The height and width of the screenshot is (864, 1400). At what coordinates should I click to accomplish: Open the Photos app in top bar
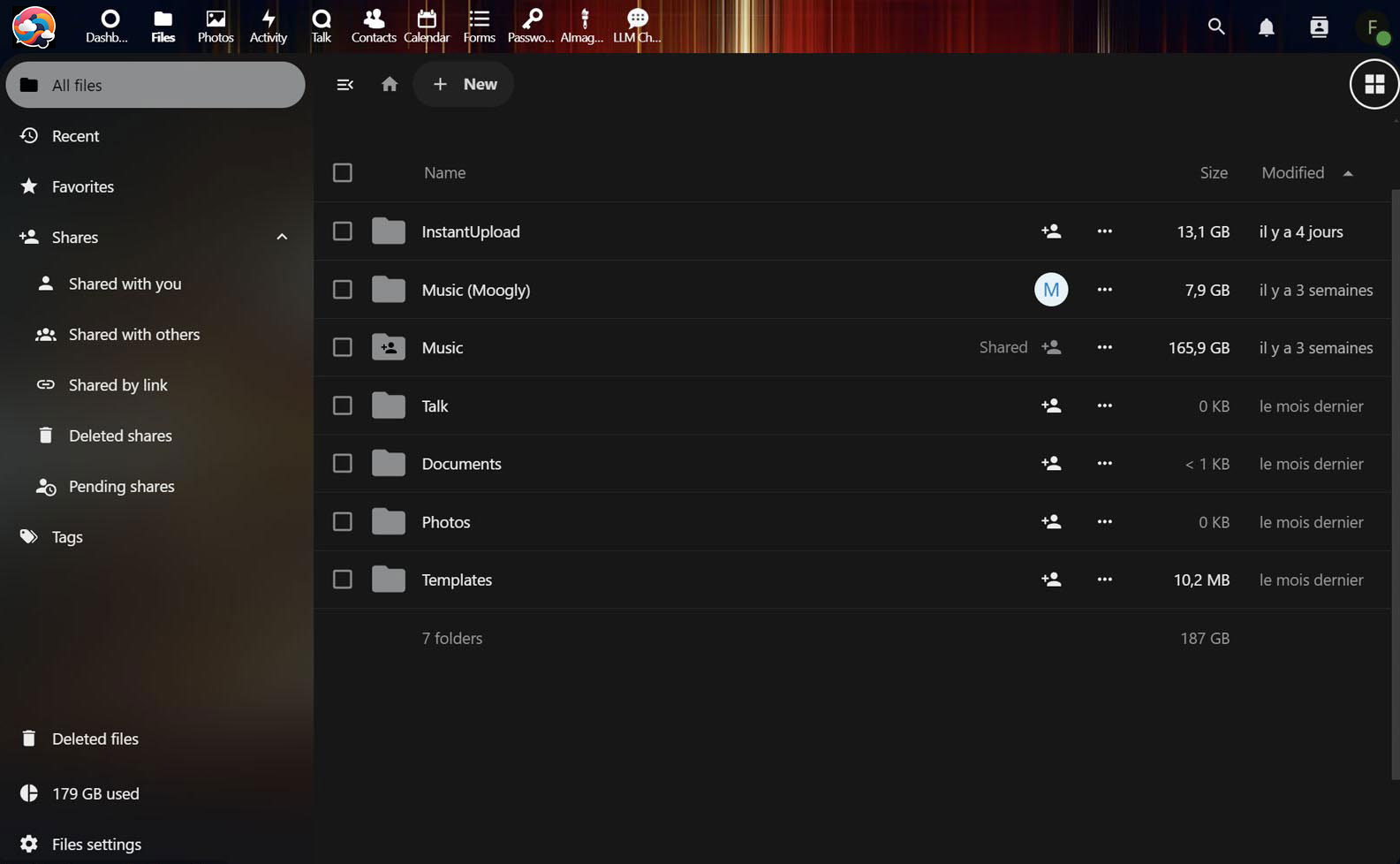click(216, 27)
